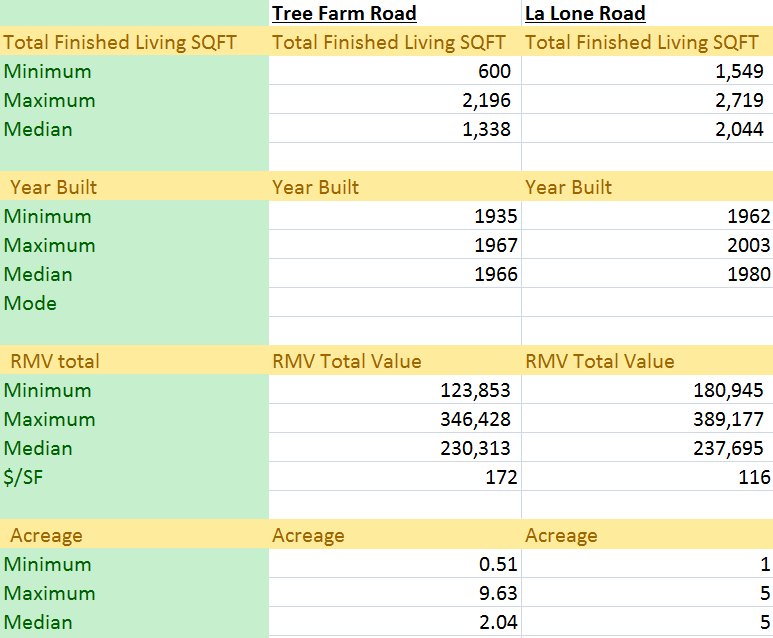The width and height of the screenshot is (773, 638).
Task: Click the Tree Farm Road column header
Action: (x=344, y=14)
